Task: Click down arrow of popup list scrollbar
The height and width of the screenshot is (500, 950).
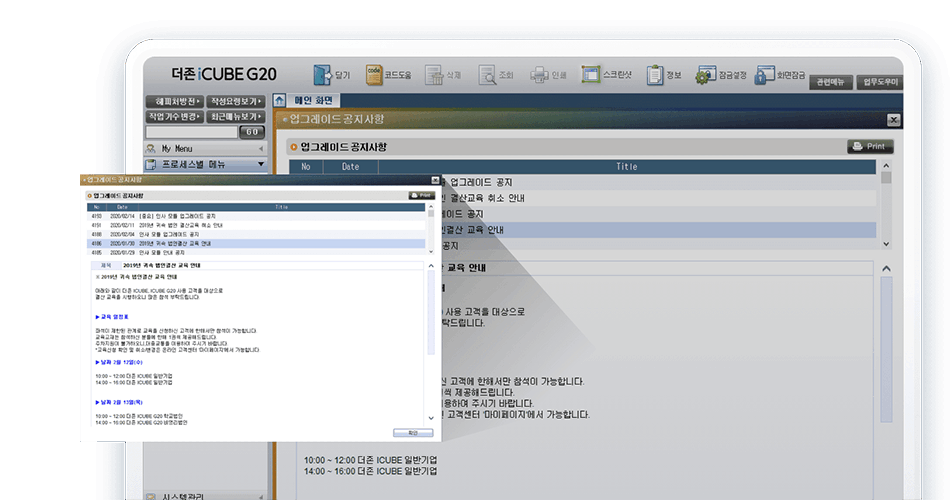Action: [431, 252]
